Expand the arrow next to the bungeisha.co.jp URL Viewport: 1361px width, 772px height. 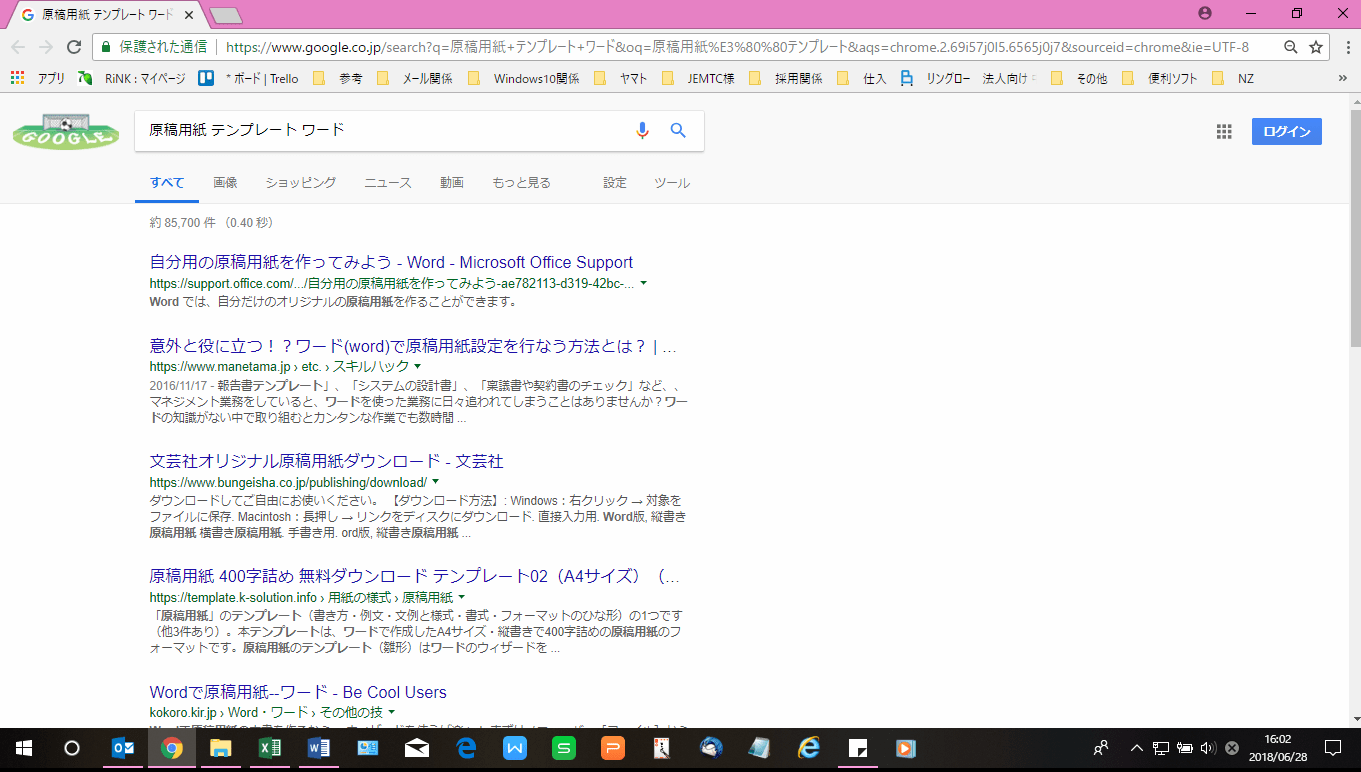tap(435, 482)
